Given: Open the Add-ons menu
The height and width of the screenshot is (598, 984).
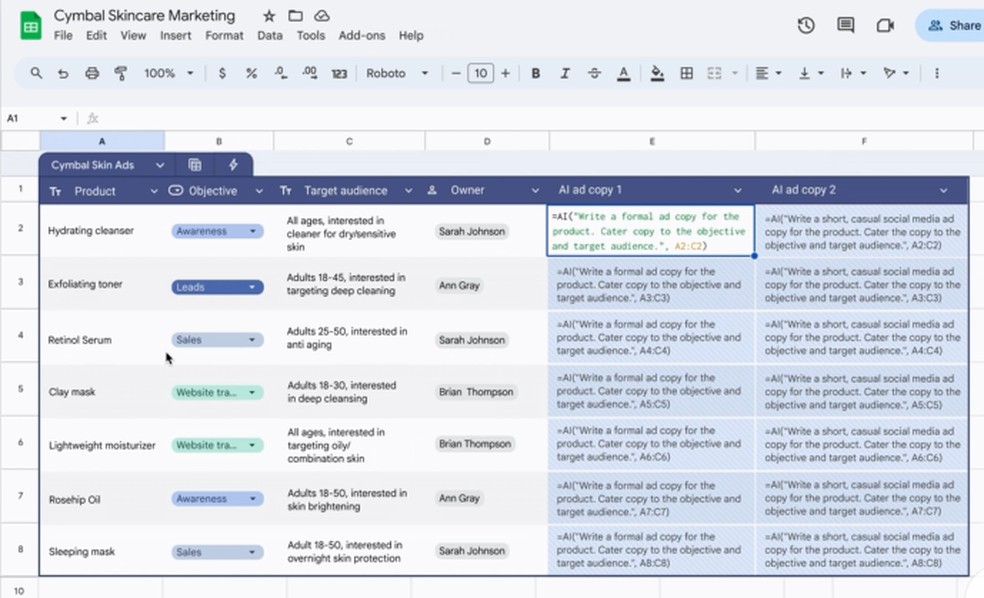Looking at the screenshot, I should click(361, 35).
